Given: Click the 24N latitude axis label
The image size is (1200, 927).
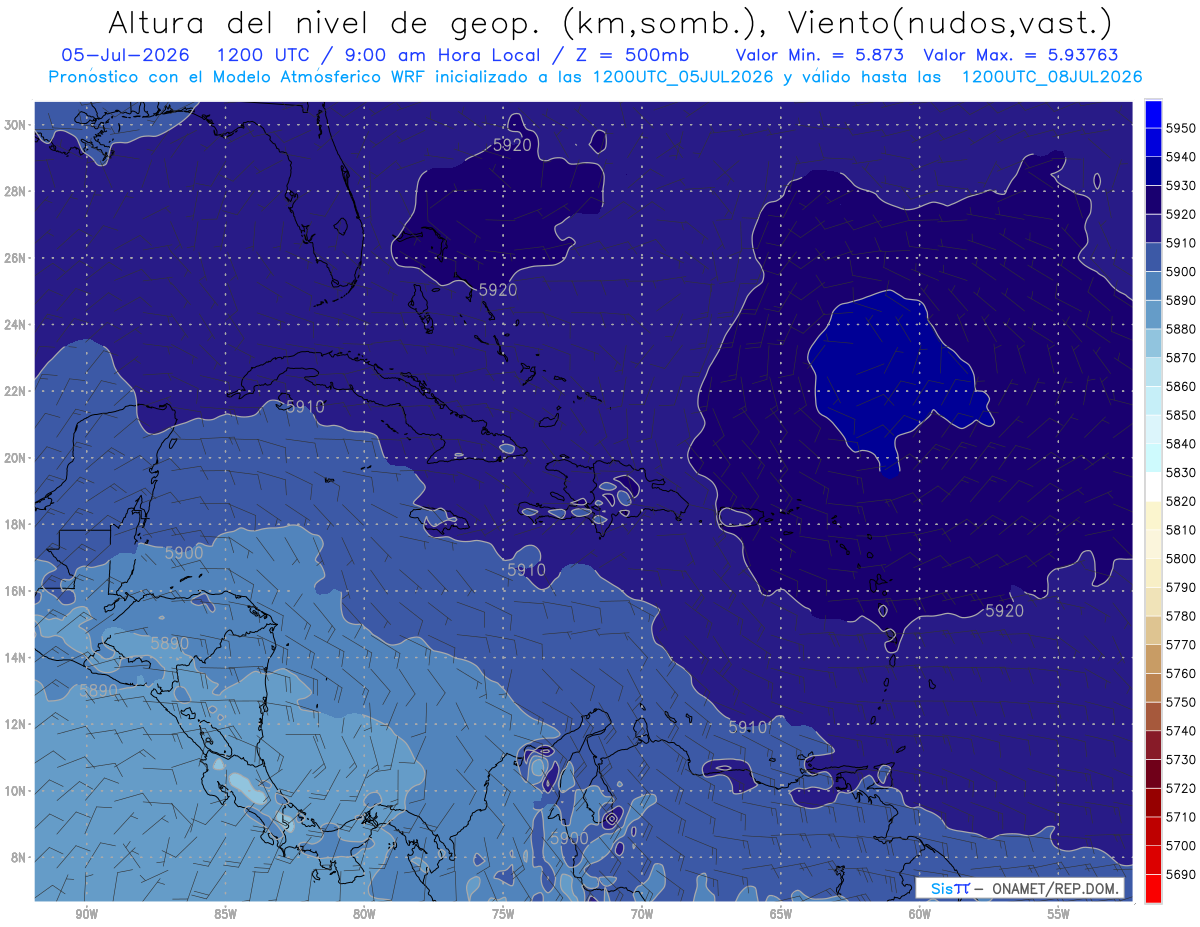Looking at the screenshot, I should [x=16, y=325].
